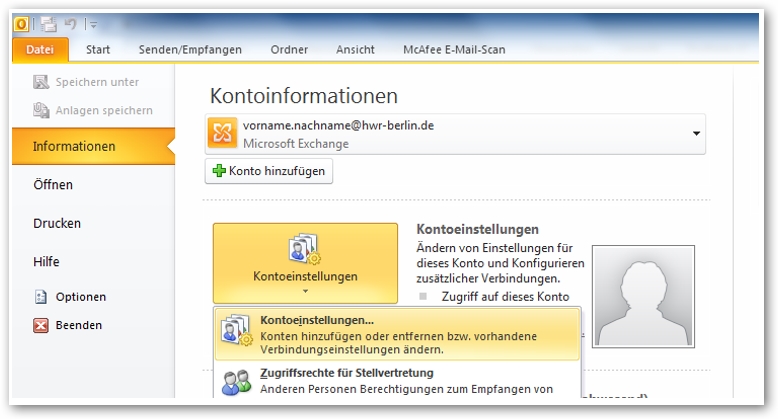Screen dimensions: 778x419
Task: Click the Anlagen speichern attachment icon
Action: pos(41,110)
